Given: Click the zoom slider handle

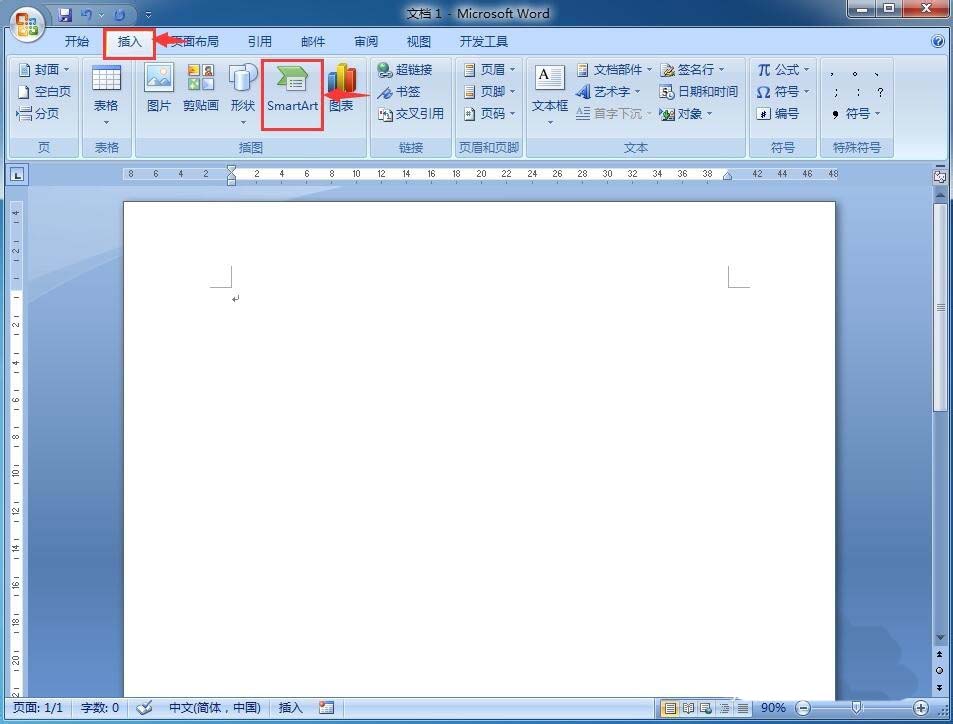Looking at the screenshot, I should [x=856, y=708].
